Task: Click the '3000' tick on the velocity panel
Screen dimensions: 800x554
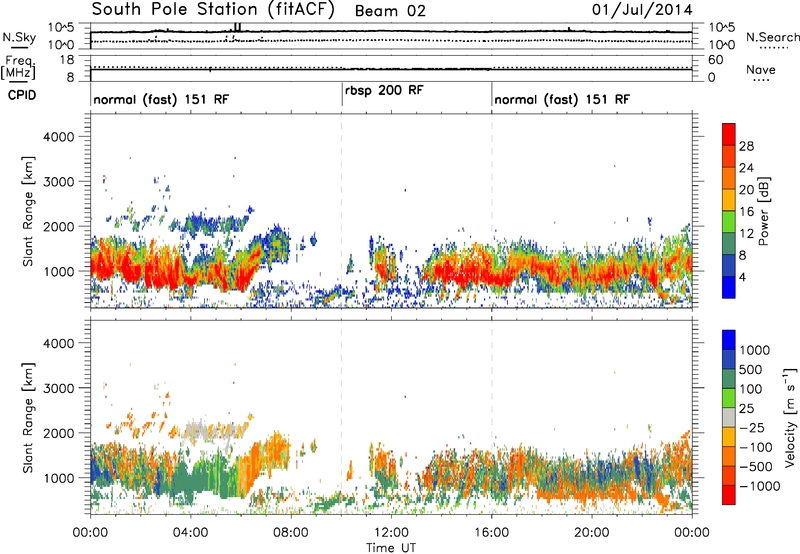Action: pyautogui.click(x=58, y=388)
